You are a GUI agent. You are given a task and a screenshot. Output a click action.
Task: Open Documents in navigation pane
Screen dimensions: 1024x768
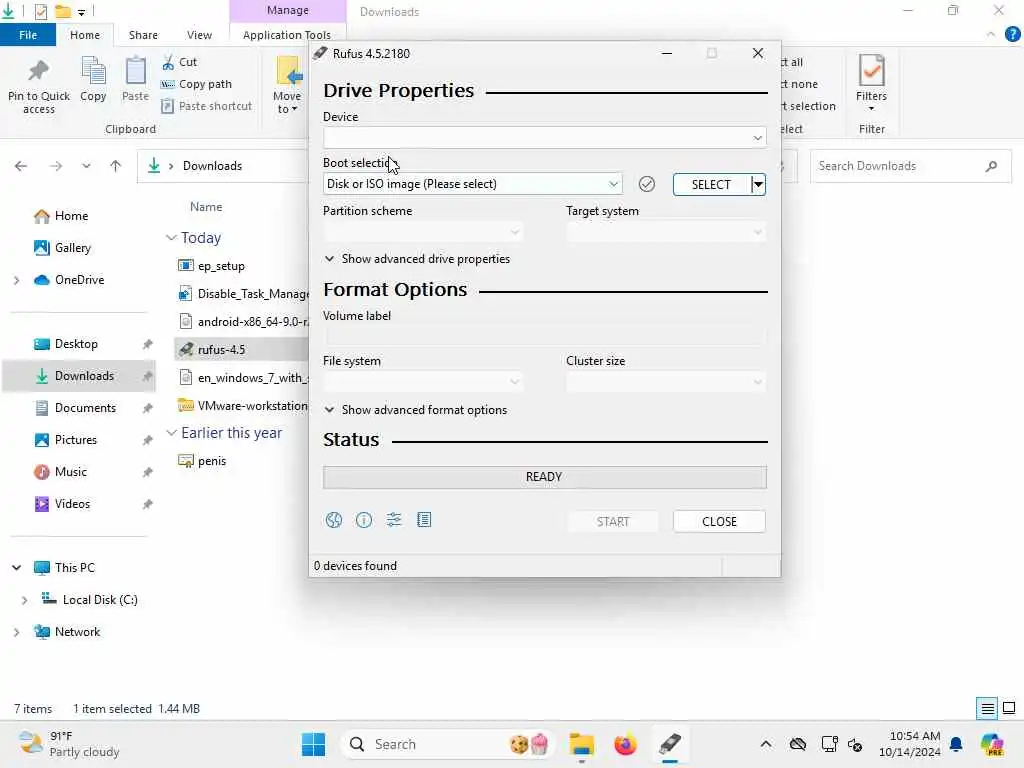click(x=85, y=408)
